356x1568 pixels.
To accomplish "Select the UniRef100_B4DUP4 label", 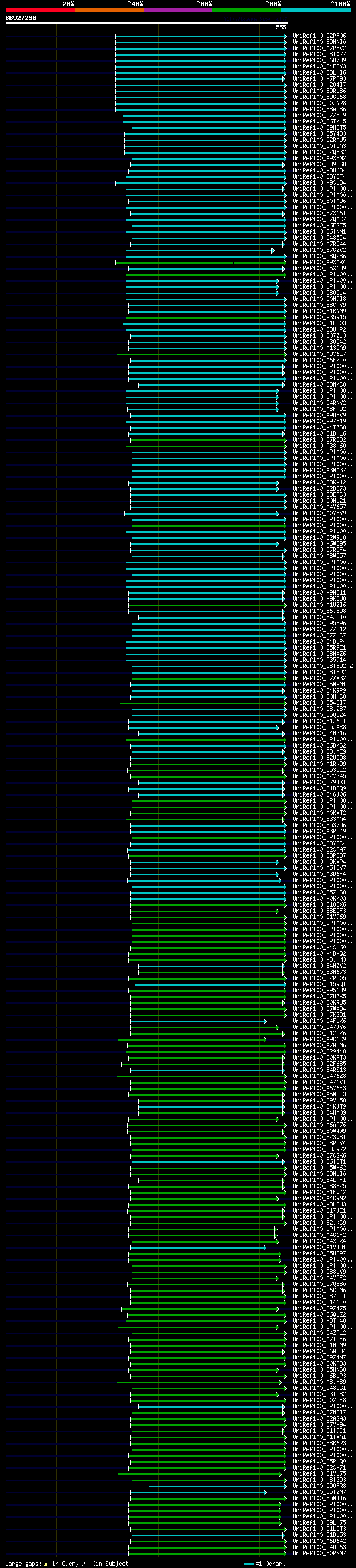I will (319, 641).
